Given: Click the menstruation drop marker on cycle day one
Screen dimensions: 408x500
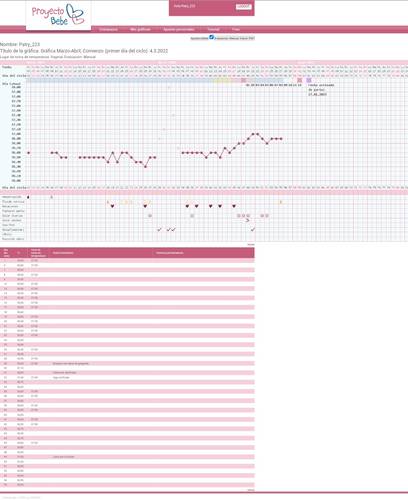Looking at the screenshot, I should pos(28,197).
